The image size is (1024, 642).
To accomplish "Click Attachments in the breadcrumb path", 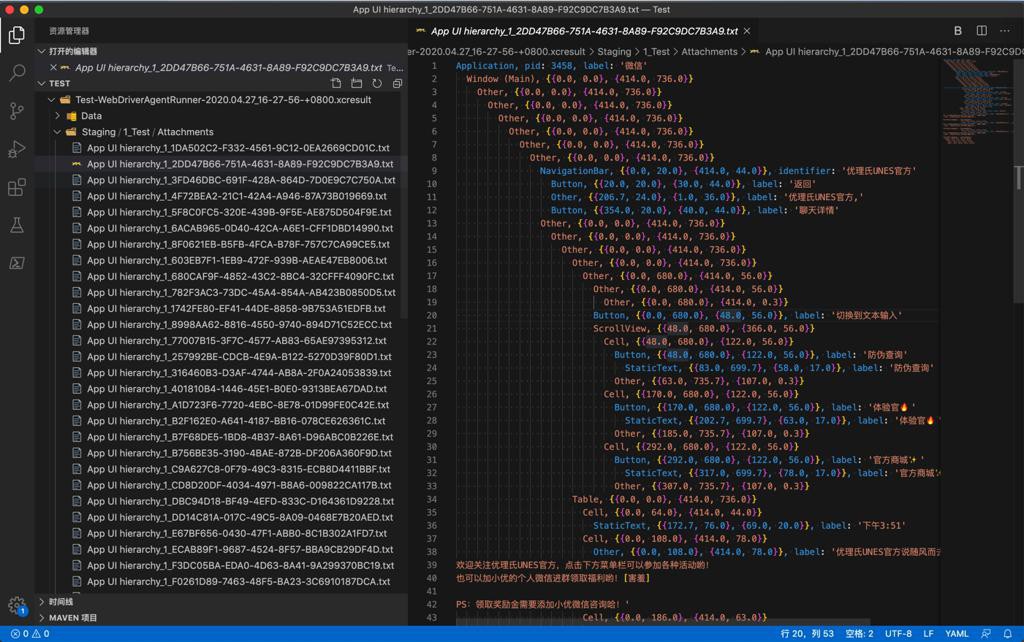I will (709, 52).
